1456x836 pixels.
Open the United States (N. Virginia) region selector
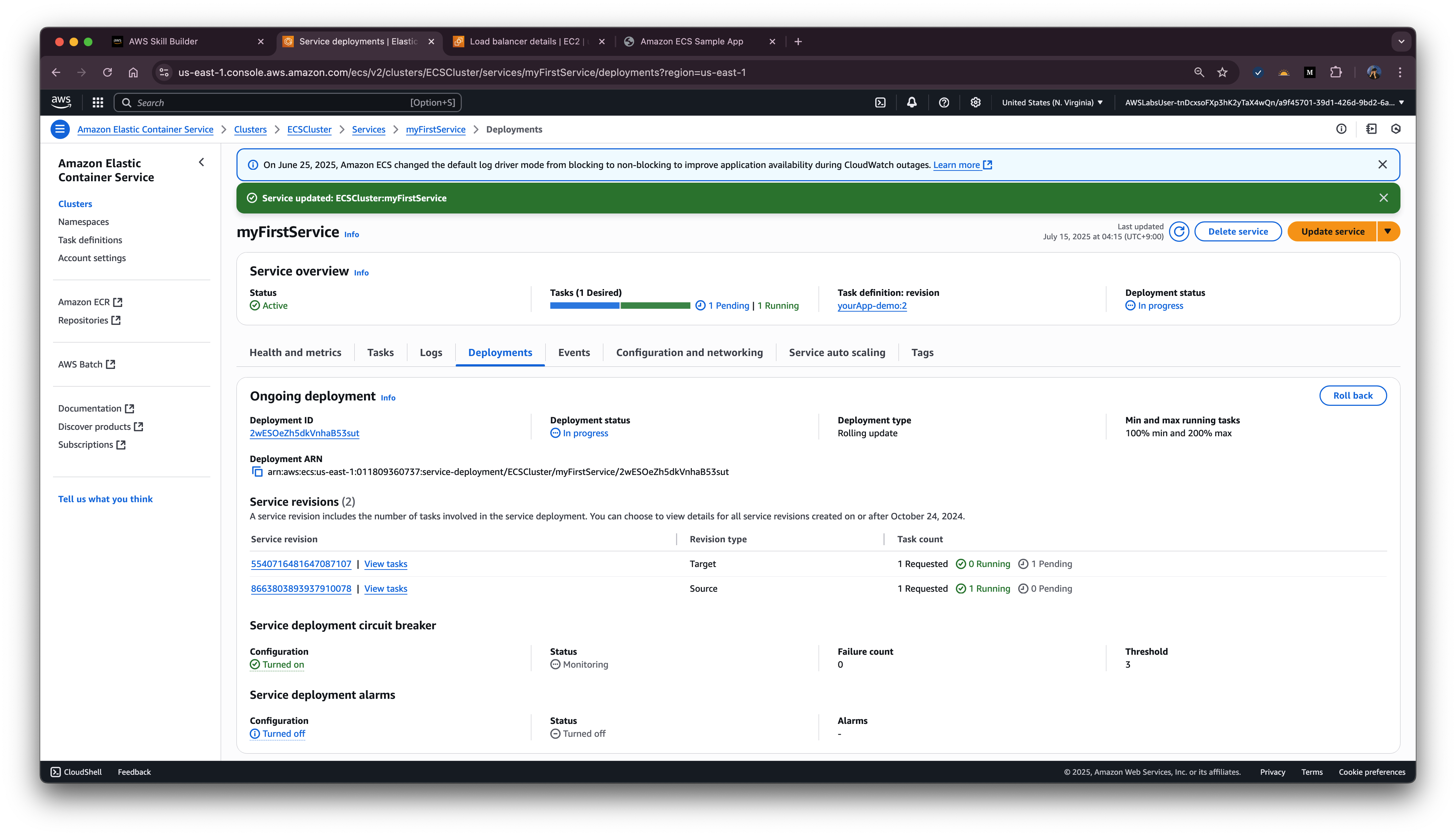[x=1052, y=103]
